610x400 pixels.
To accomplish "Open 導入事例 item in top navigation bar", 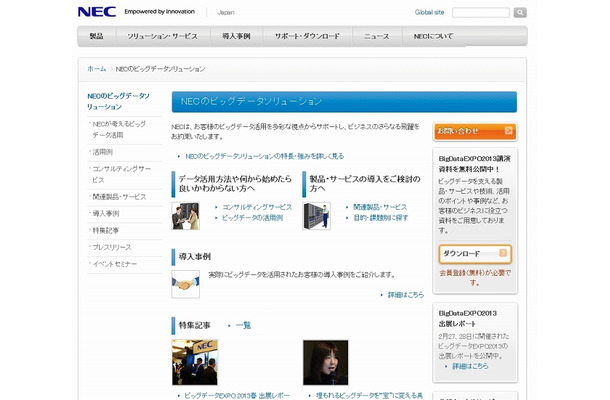I will [x=236, y=37].
